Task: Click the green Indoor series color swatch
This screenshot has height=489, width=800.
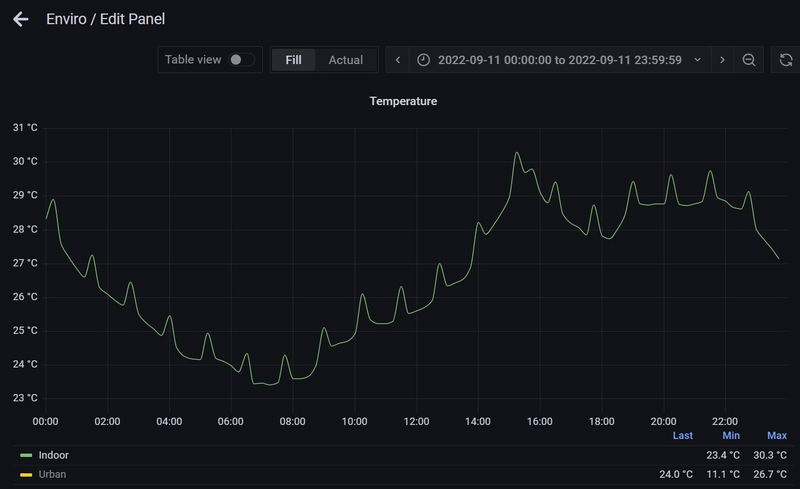Action: point(26,455)
